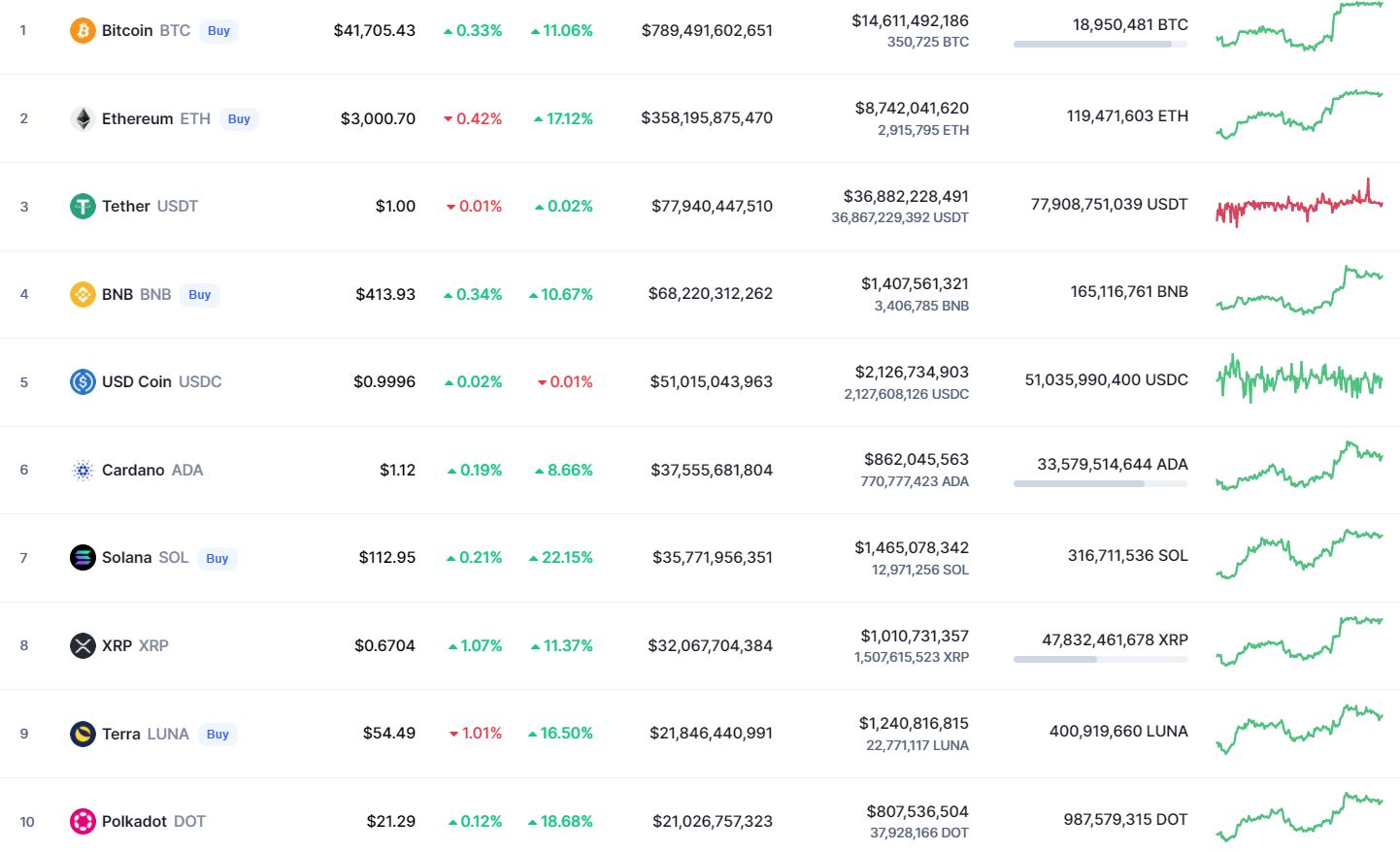
Task: Click the Cardano logo icon
Action: (x=83, y=471)
